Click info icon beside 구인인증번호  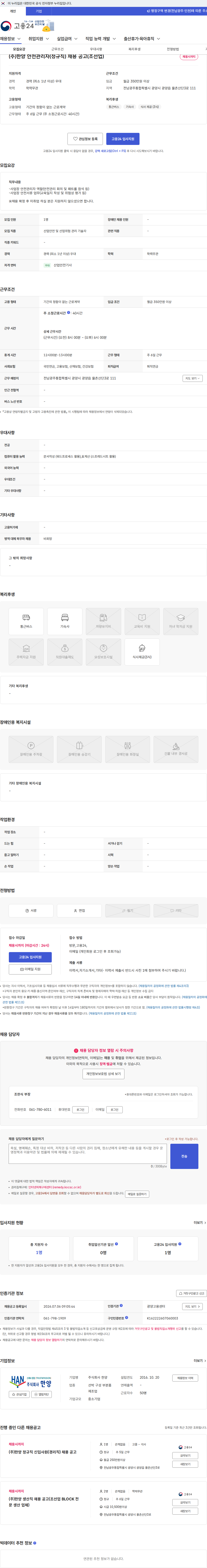(127, 1318)
